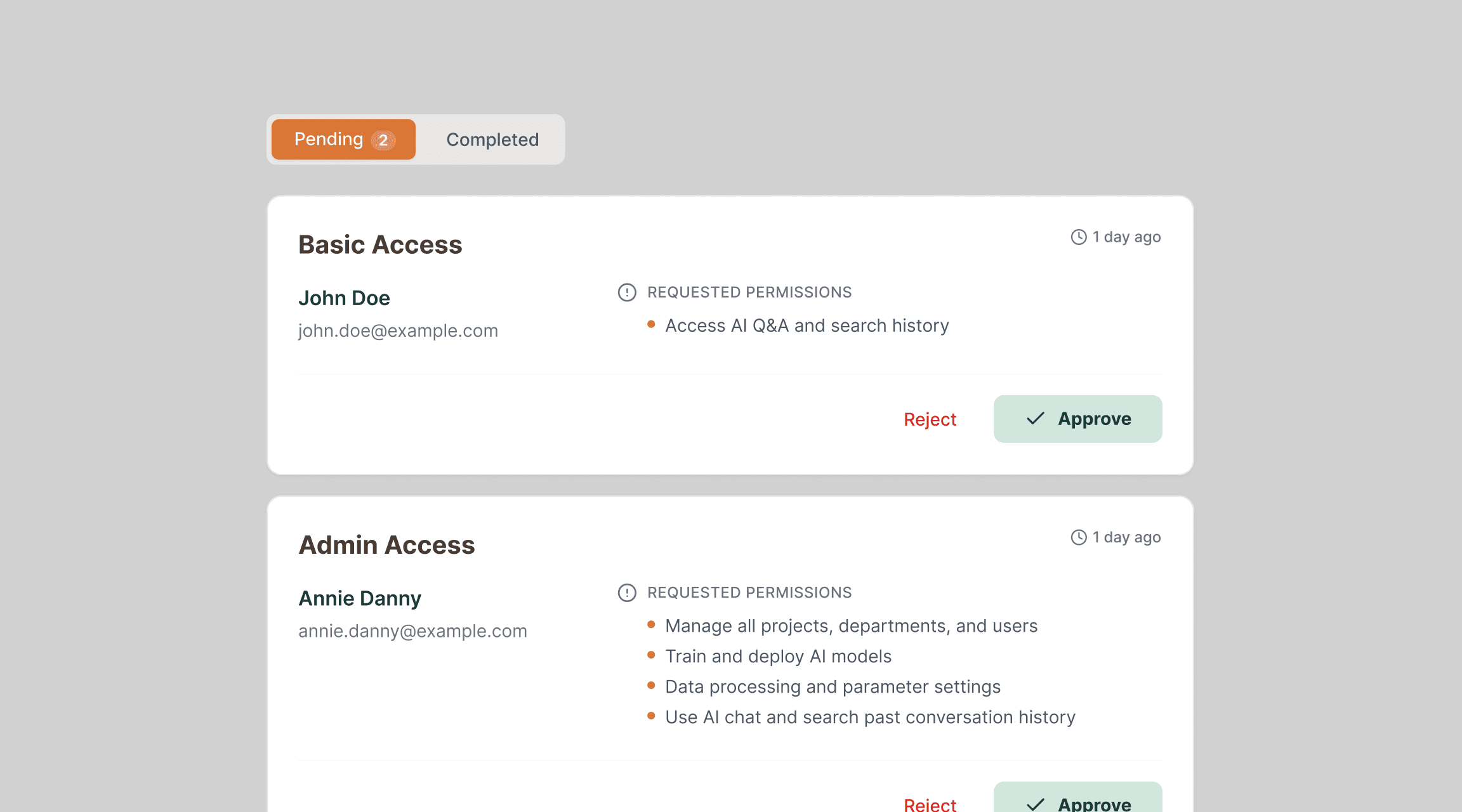Click checkmark icon in Annie Danny's Approve button
Image resolution: width=1462 pixels, height=812 pixels.
pyautogui.click(x=1036, y=804)
